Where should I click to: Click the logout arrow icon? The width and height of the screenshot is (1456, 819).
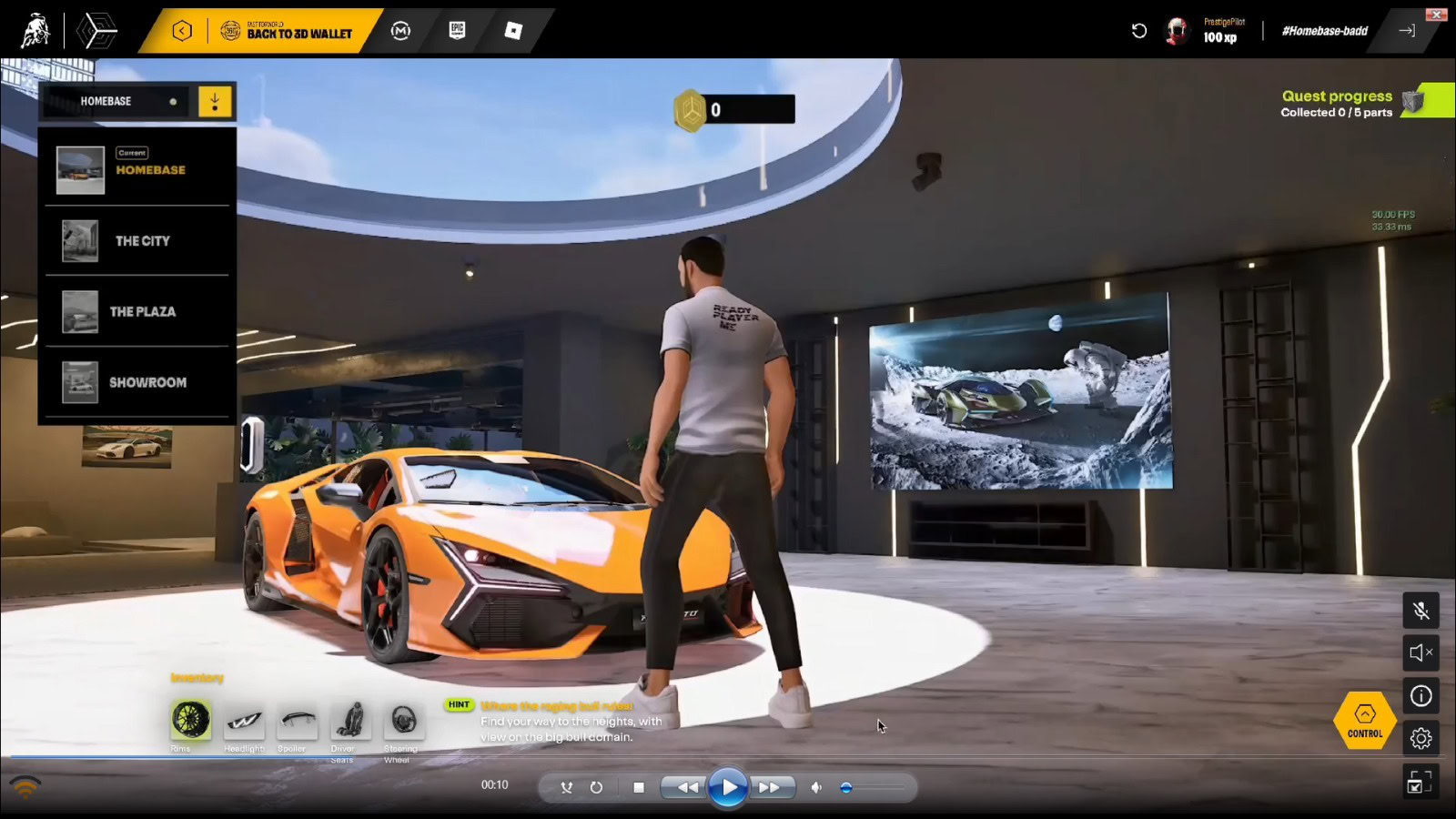tap(1407, 31)
